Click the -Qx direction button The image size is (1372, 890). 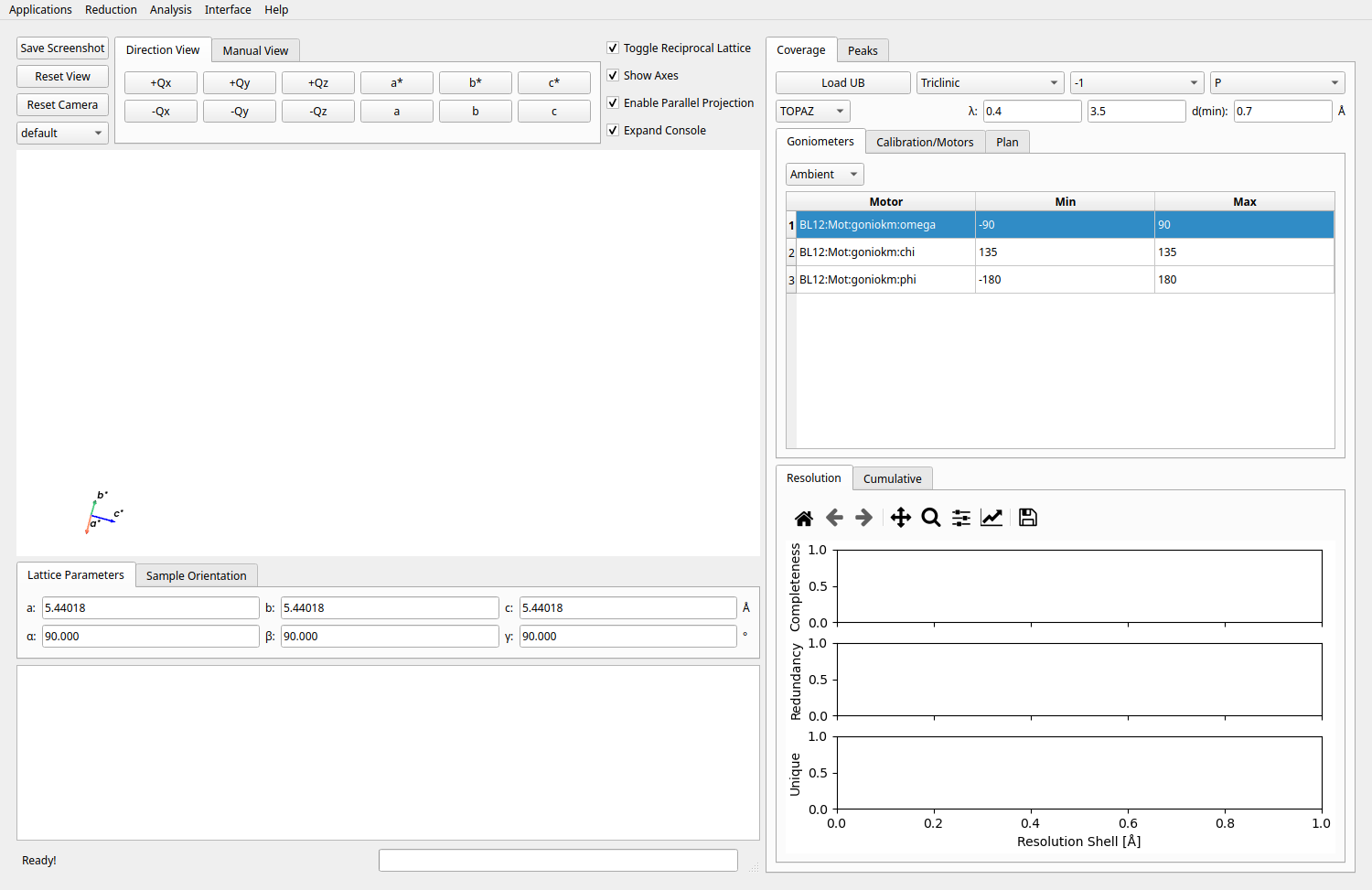tap(161, 112)
